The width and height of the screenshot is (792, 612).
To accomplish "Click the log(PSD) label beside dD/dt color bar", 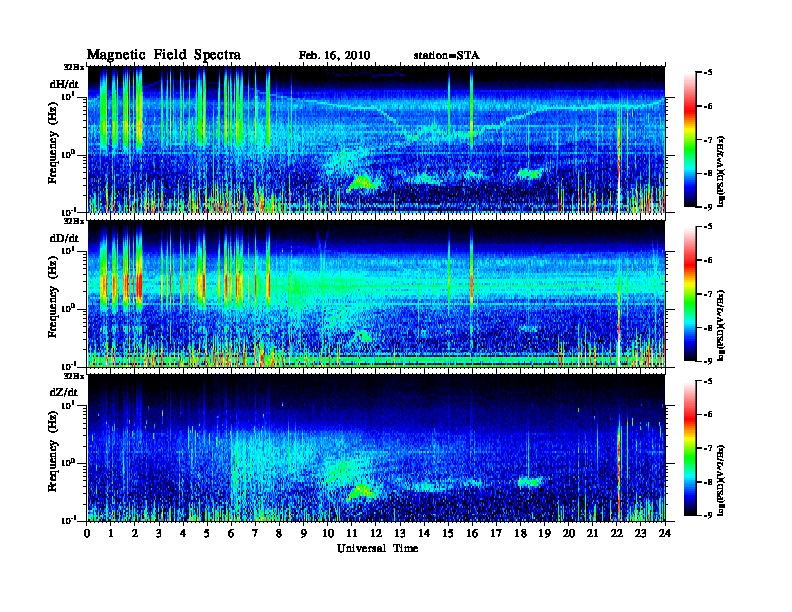I will coord(721,325).
